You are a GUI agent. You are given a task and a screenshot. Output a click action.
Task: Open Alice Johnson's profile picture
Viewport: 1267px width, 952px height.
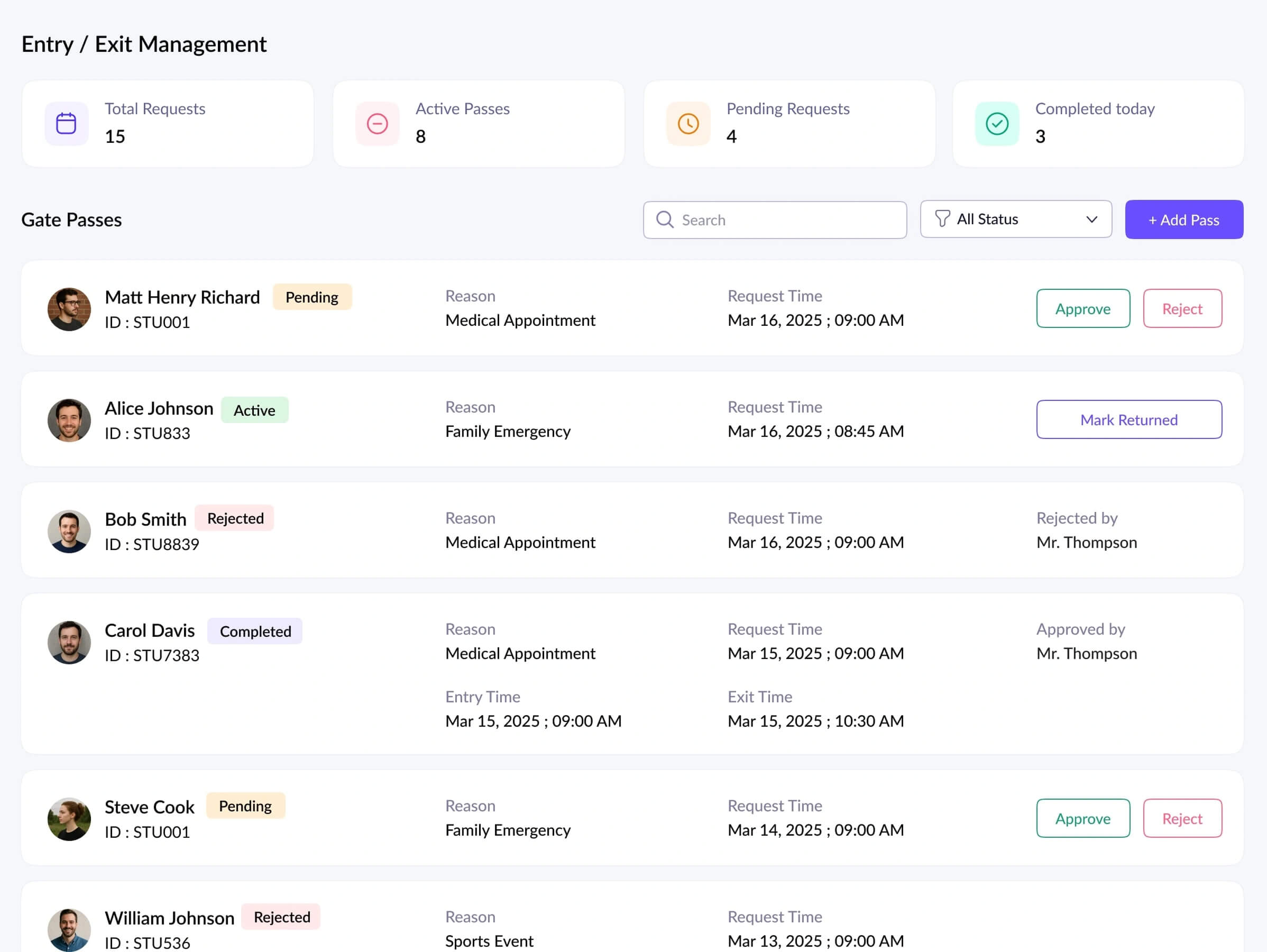point(69,420)
